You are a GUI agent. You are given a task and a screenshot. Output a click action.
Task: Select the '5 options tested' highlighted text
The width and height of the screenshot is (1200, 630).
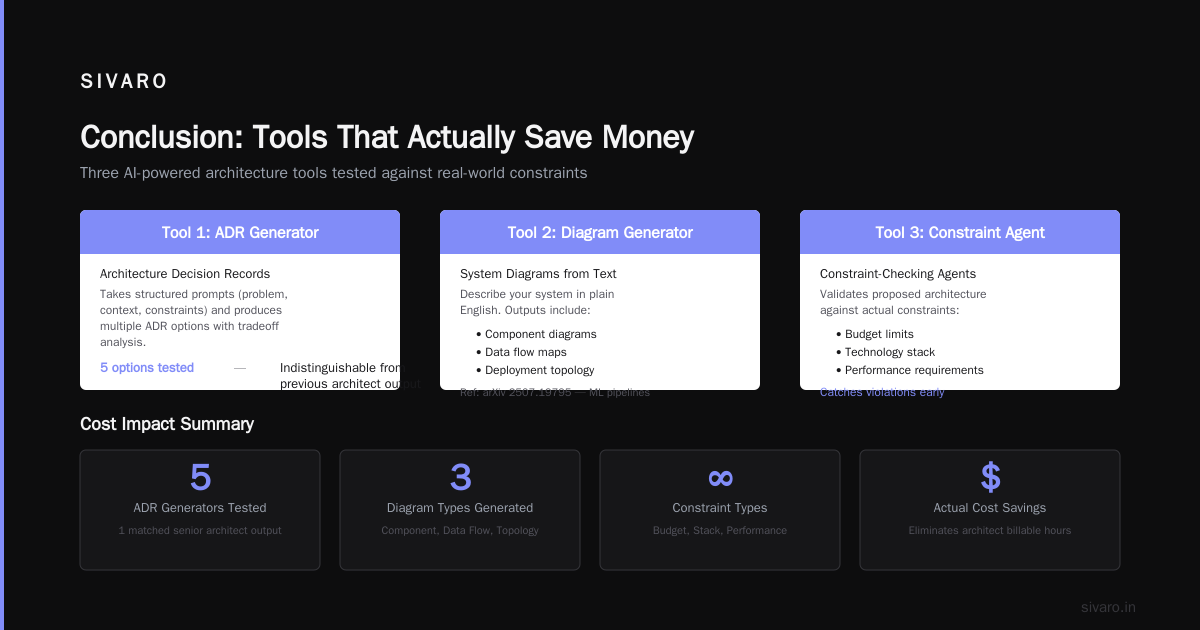point(147,368)
